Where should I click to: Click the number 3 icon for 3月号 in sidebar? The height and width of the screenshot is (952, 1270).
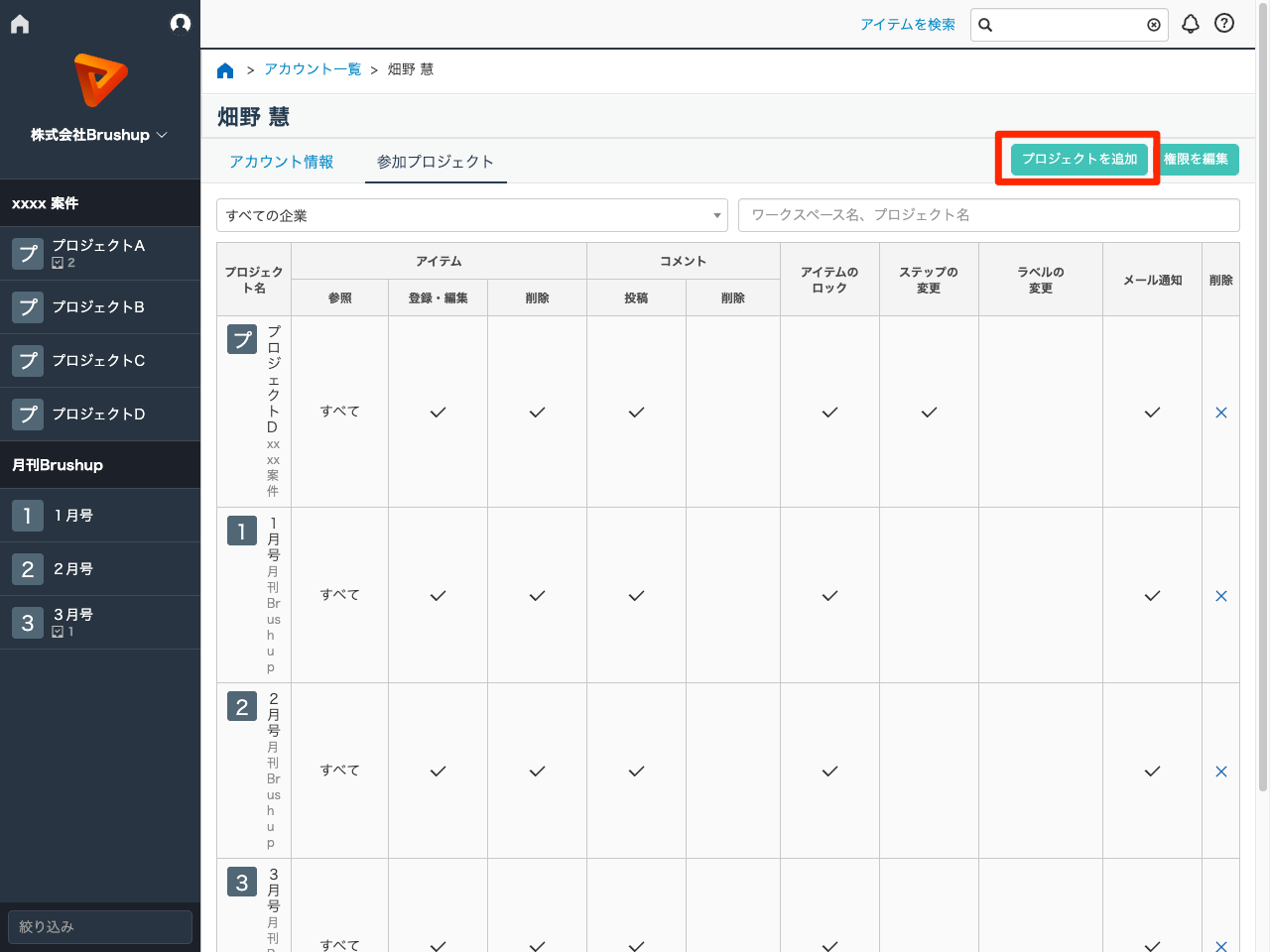pyautogui.click(x=28, y=623)
